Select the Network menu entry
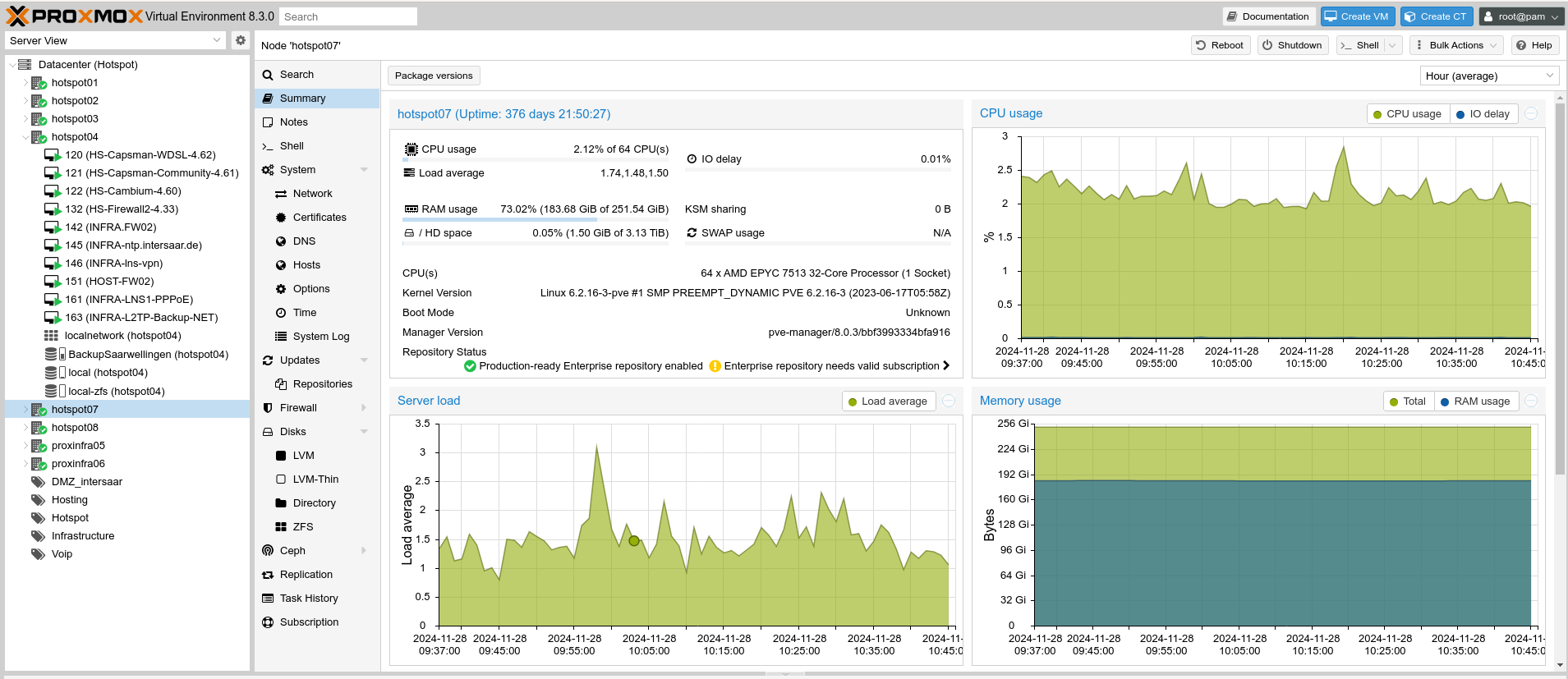Viewport: 1568px width, 679px height. 312,194
